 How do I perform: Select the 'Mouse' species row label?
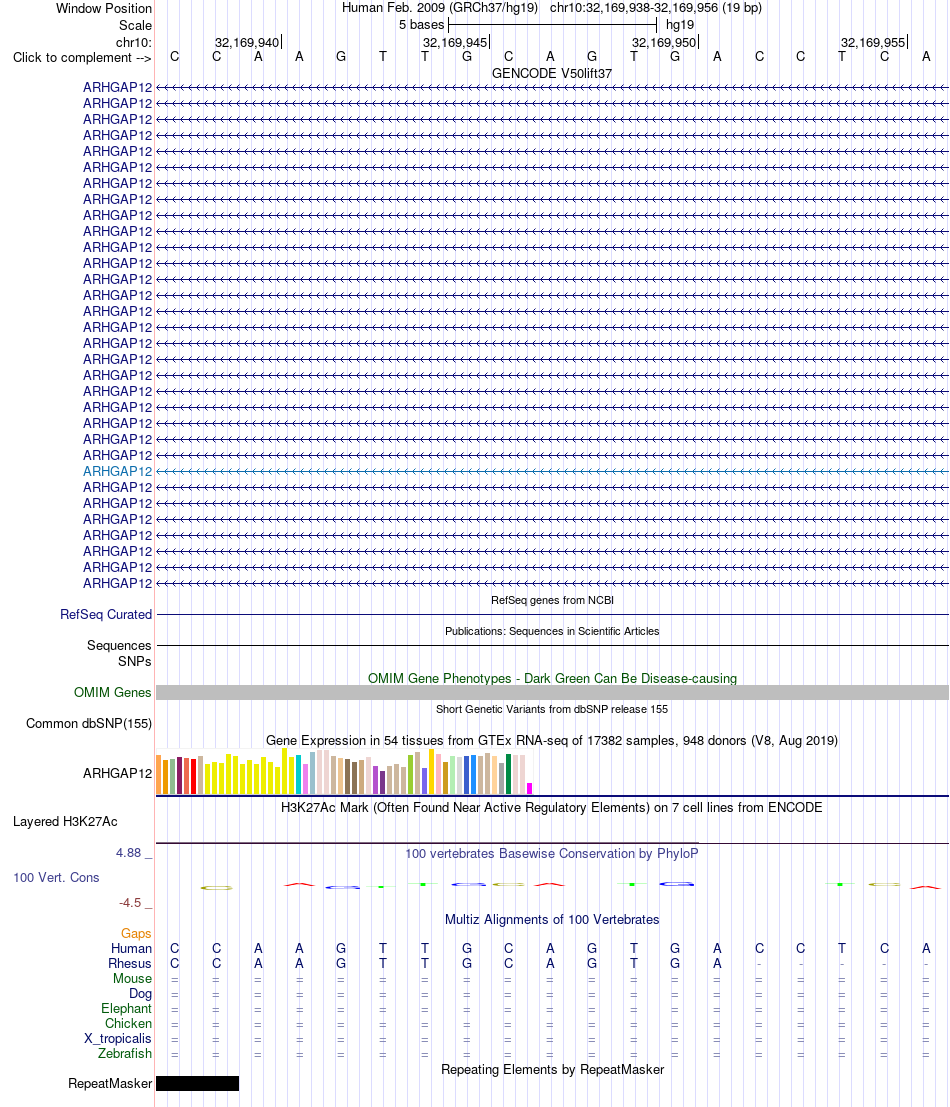[133, 979]
